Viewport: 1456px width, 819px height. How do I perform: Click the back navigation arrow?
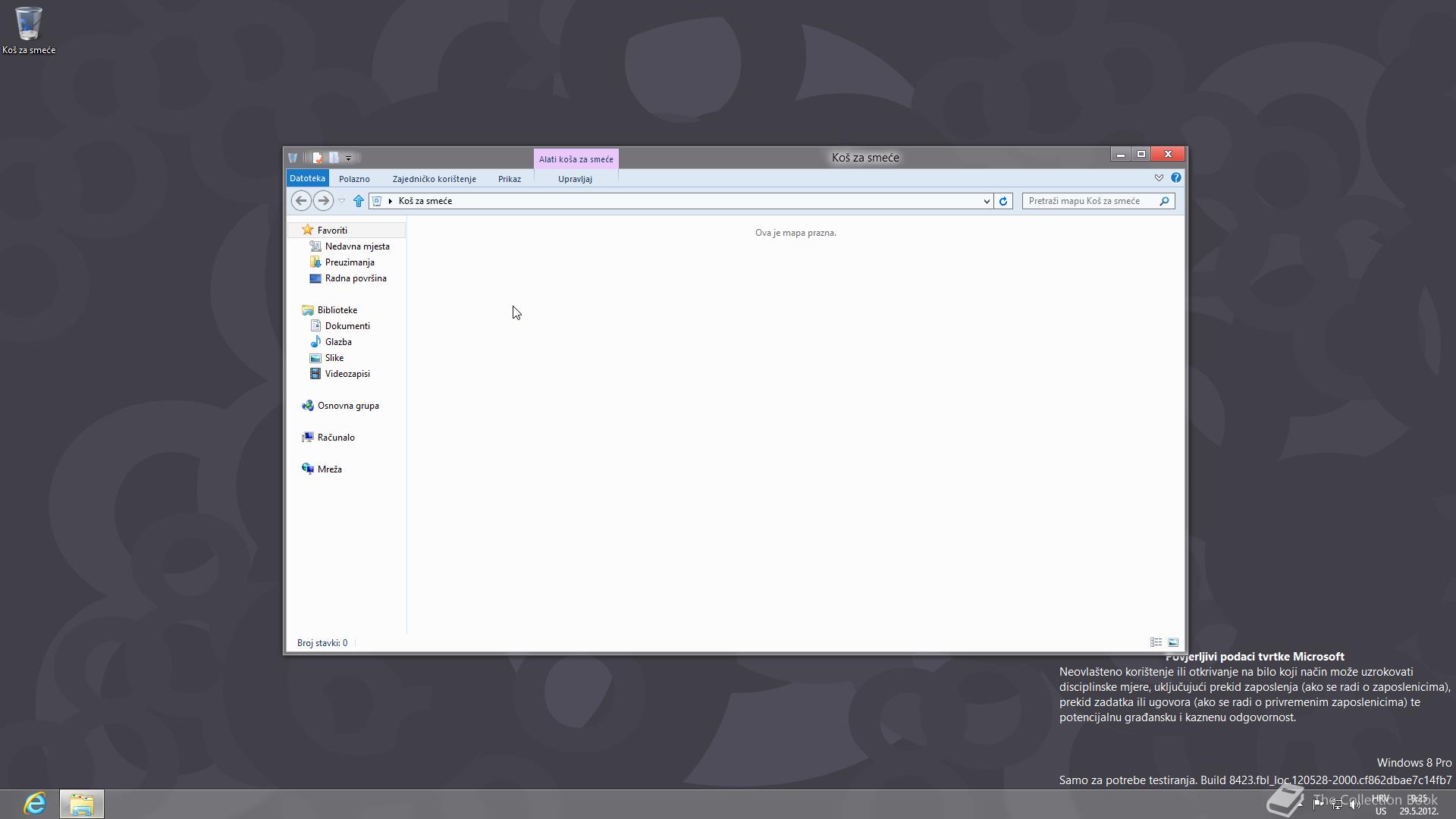click(x=300, y=200)
